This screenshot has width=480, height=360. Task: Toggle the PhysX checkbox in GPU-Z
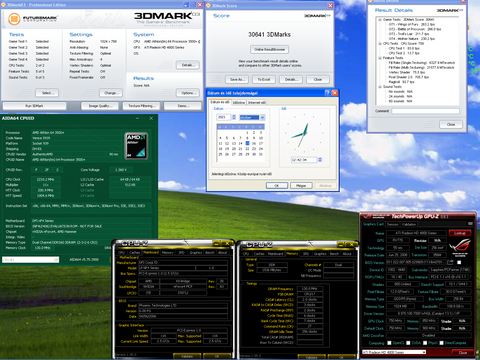click(425, 343)
